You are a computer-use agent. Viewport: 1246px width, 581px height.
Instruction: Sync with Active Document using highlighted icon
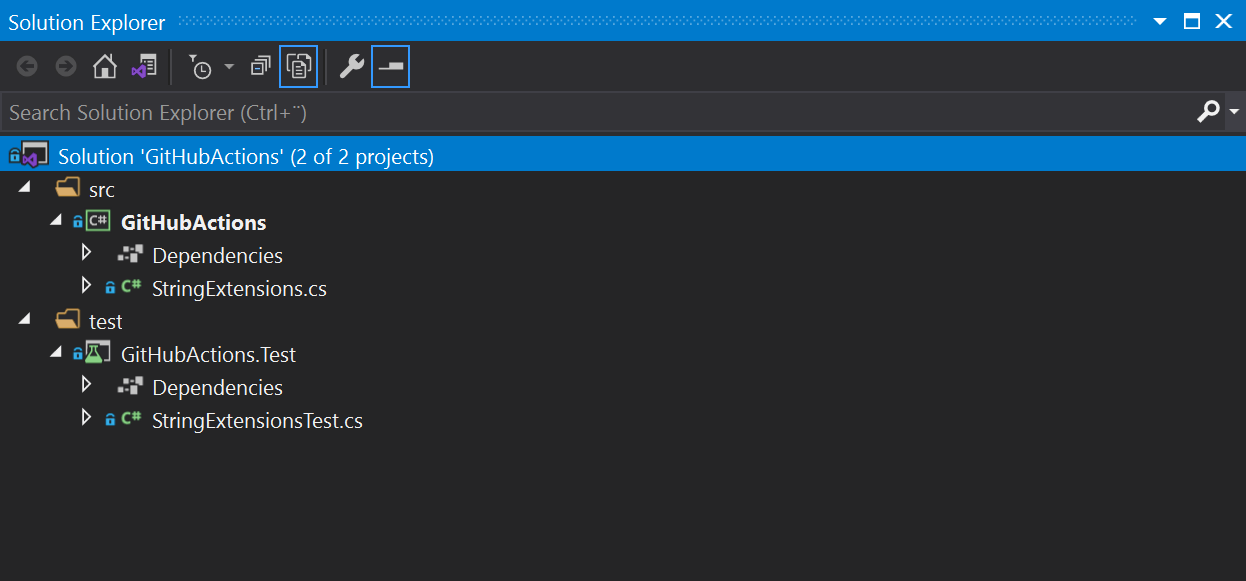coord(298,66)
